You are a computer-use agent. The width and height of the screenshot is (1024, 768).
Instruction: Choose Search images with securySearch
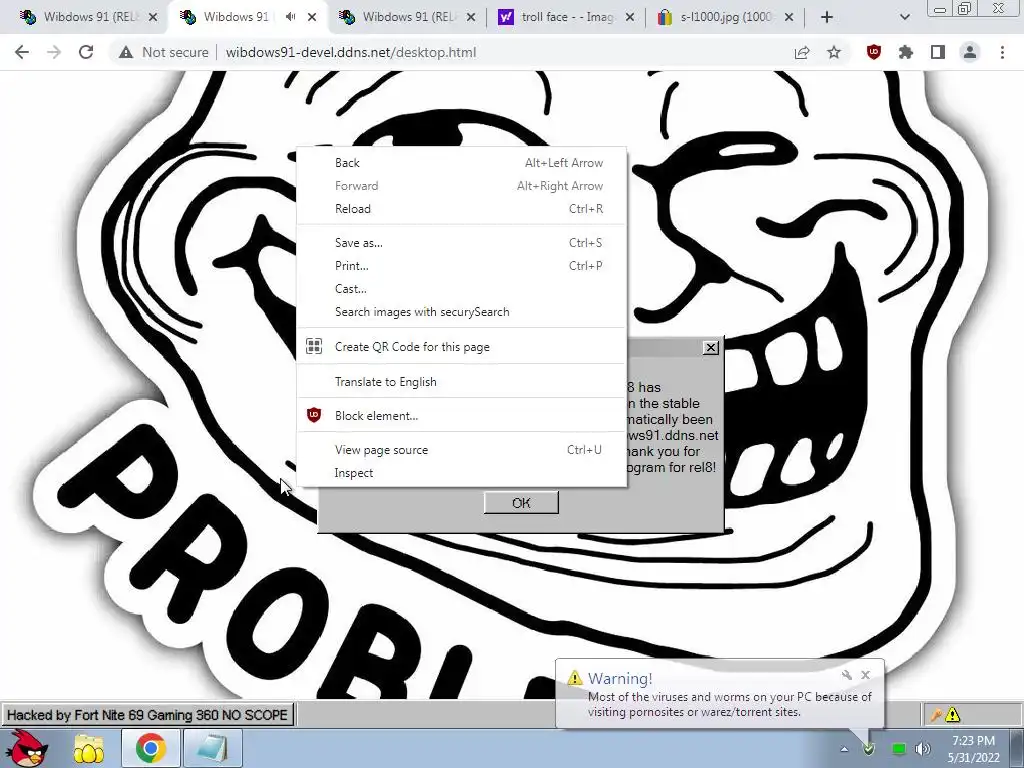click(462, 312)
